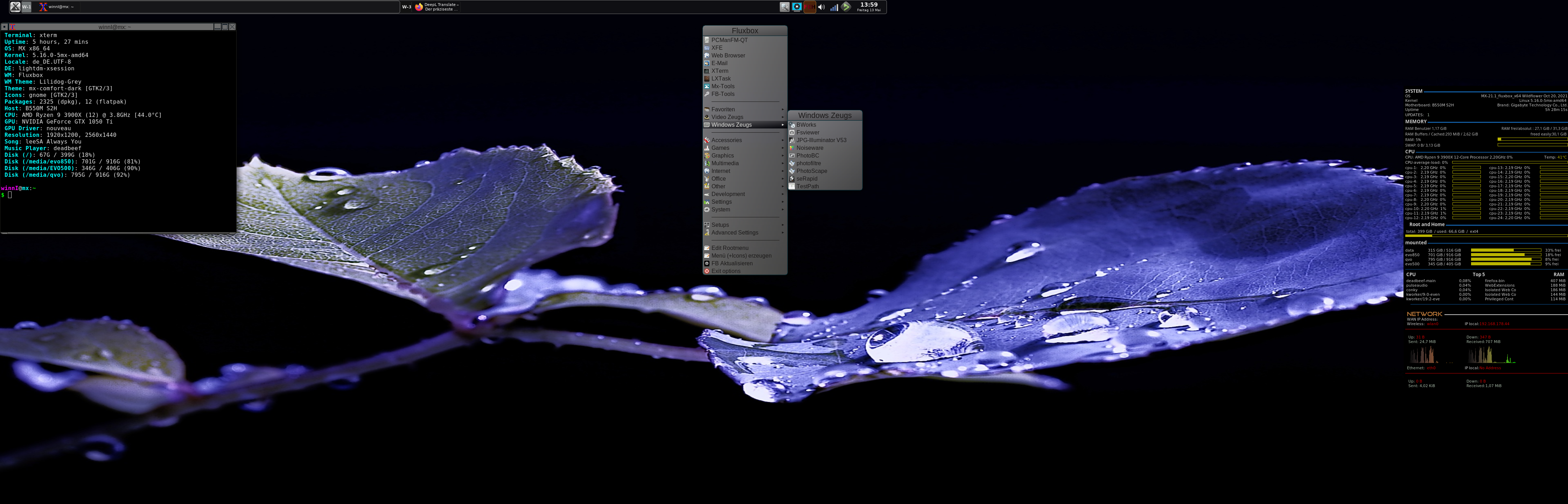1568x504 pixels.
Task: Click the volume speaker tray icon
Action: (x=821, y=7)
